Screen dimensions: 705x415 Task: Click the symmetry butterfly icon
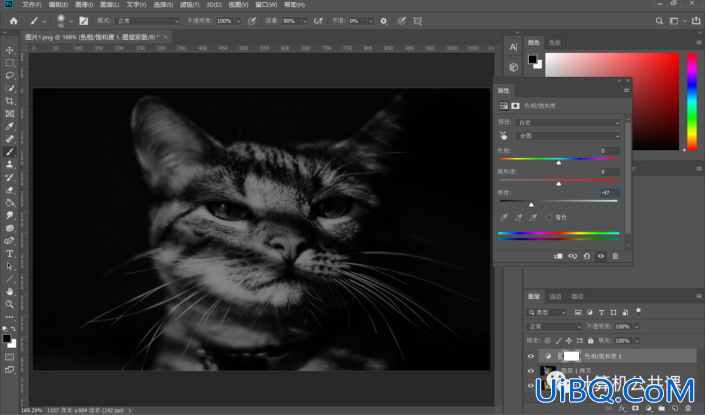point(418,21)
